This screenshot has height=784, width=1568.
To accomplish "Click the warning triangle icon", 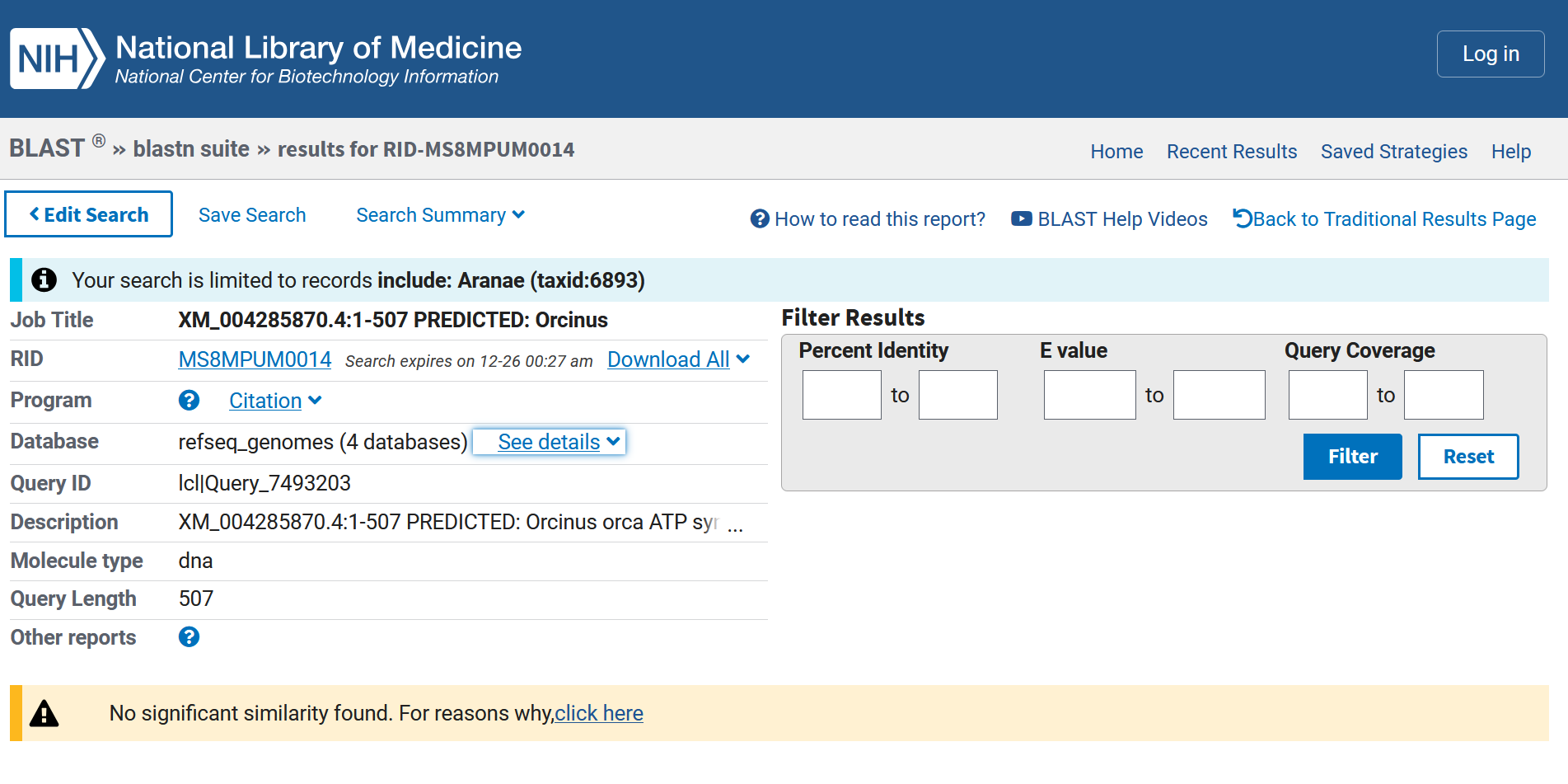I will coord(44,714).
